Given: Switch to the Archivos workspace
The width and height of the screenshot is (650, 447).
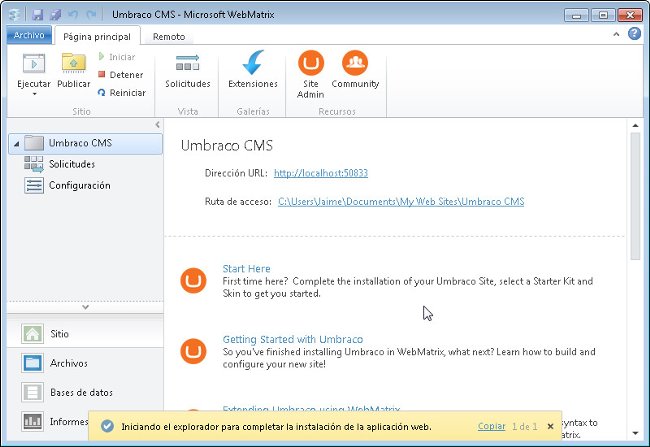Looking at the screenshot, I should click(85, 363).
